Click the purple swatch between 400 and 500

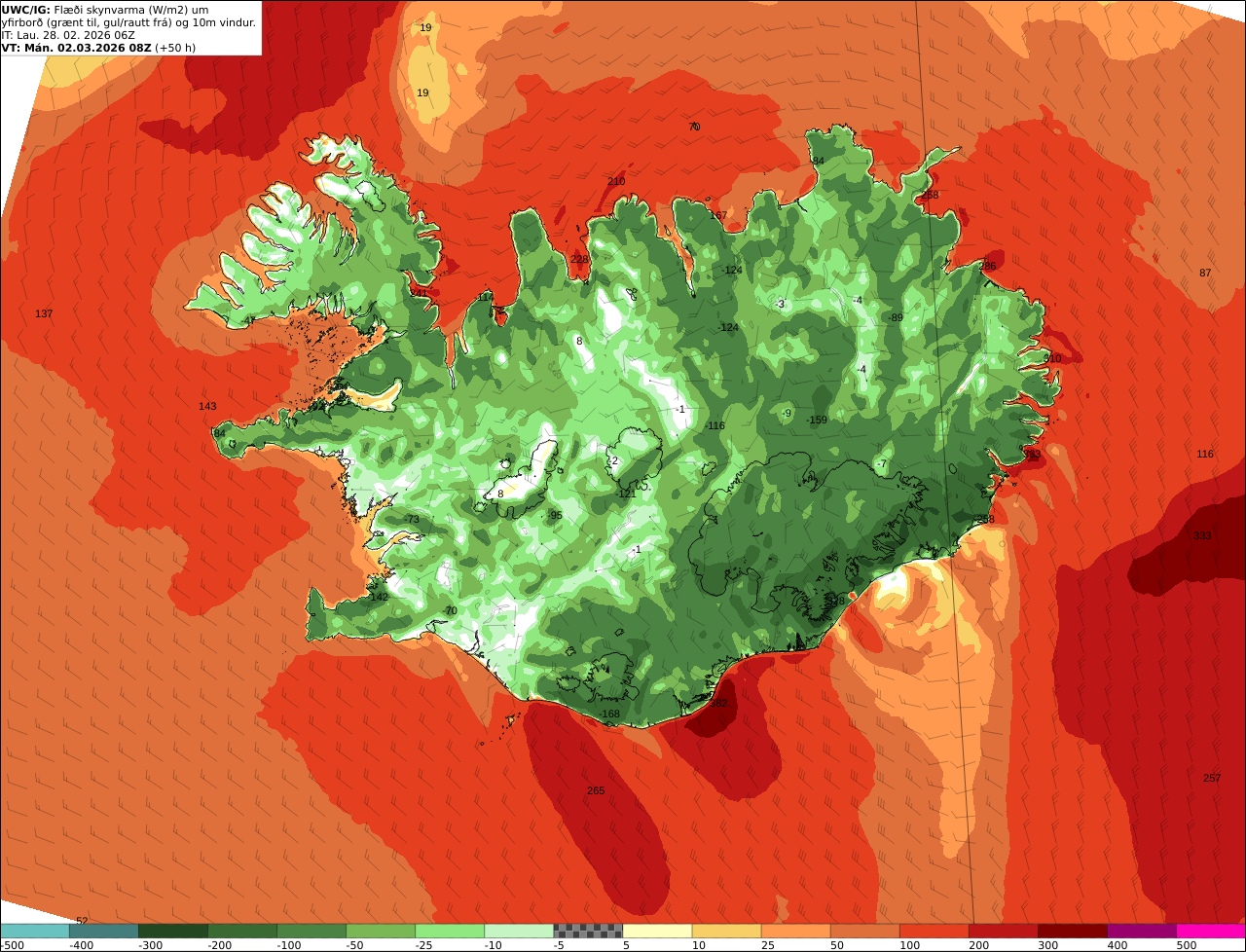(1142, 931)
